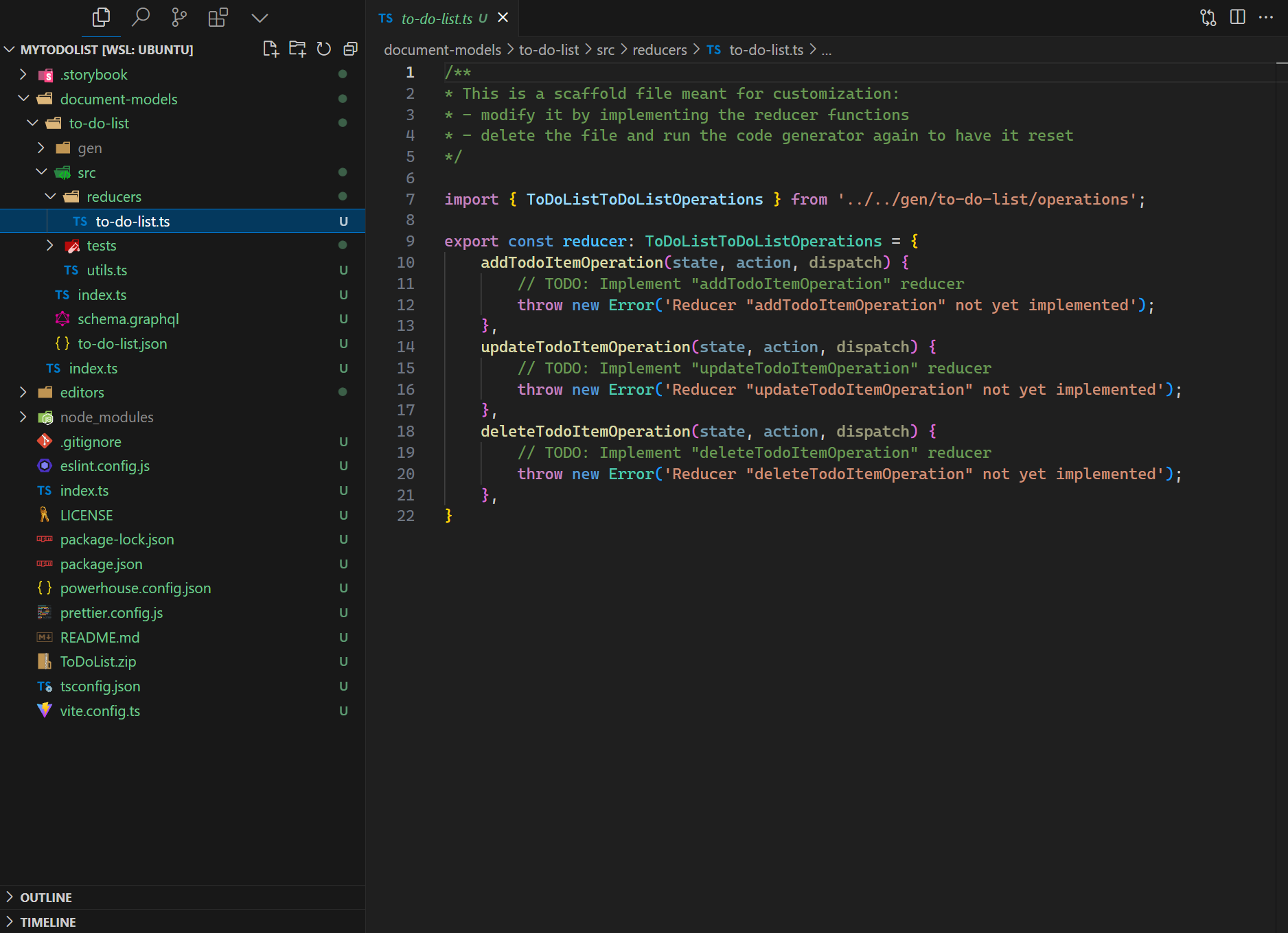Open .gitignore file

click(x=183, y=441)
